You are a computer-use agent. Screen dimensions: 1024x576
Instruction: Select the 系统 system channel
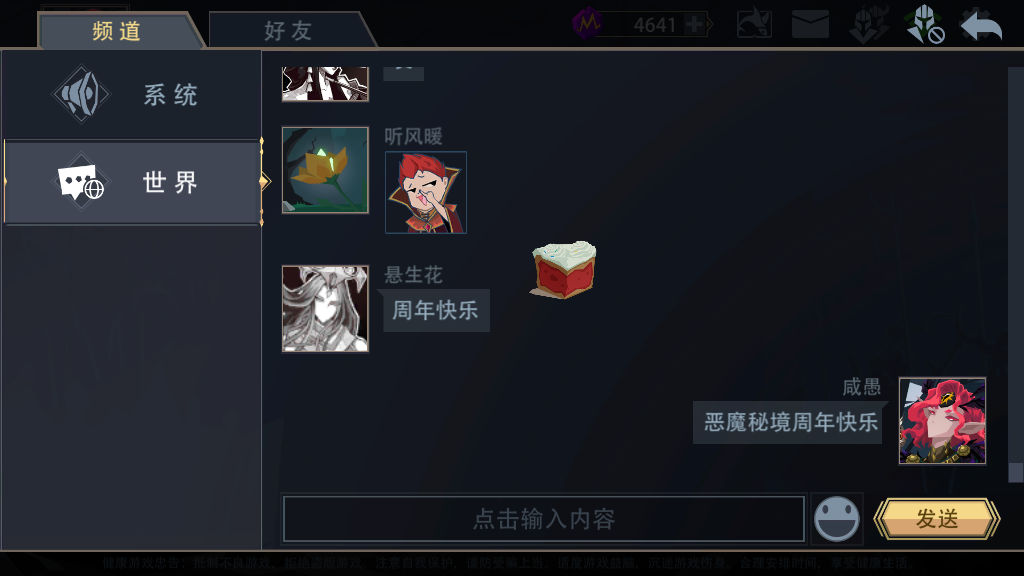pos(131,95)
